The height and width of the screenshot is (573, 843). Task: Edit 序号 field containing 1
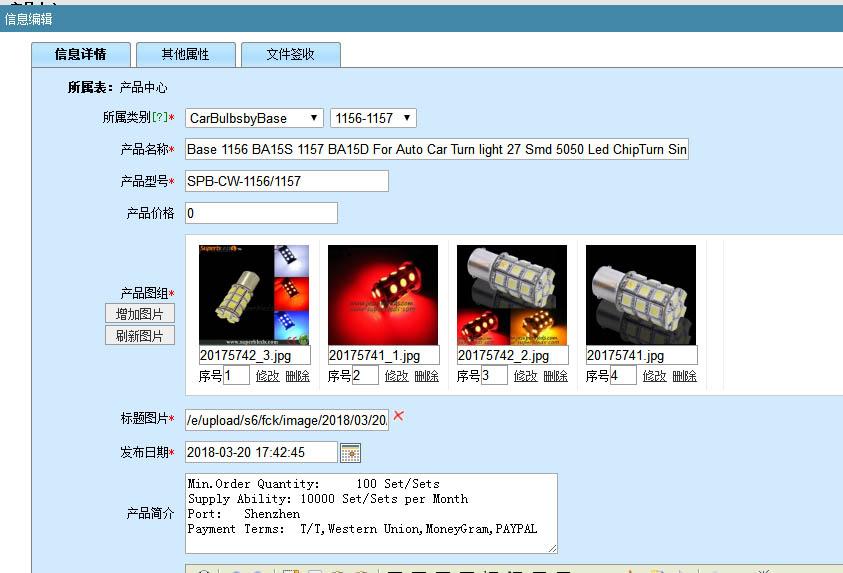(237, 375)
